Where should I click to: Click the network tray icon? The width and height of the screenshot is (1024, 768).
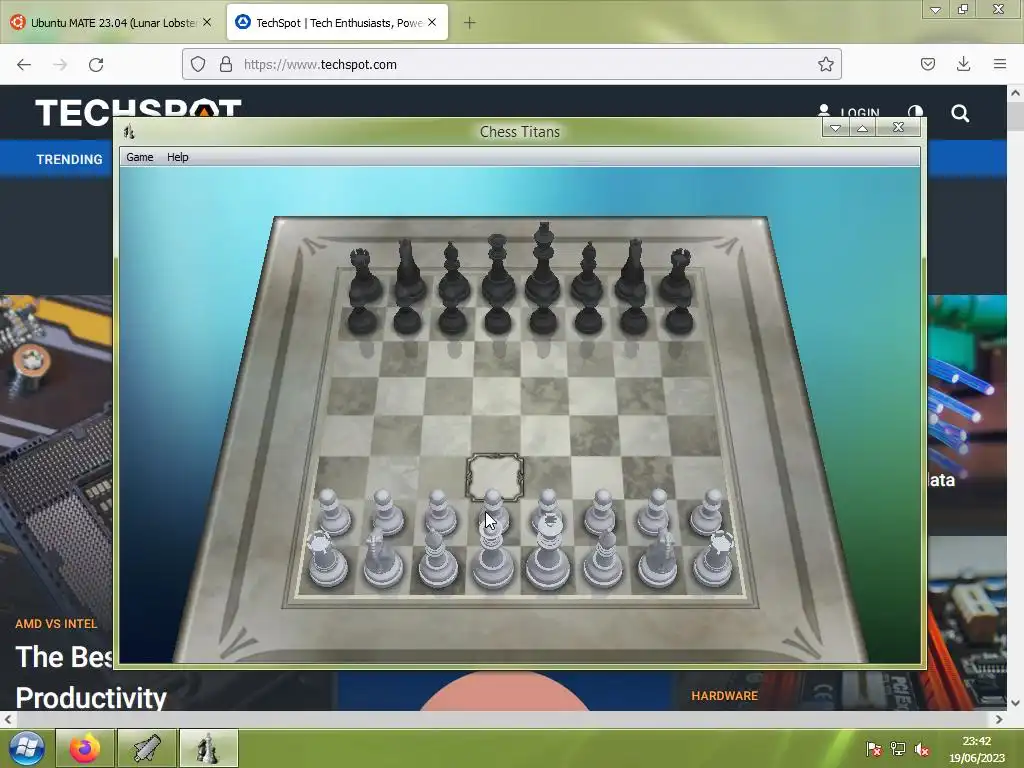[x=898, y=749]
